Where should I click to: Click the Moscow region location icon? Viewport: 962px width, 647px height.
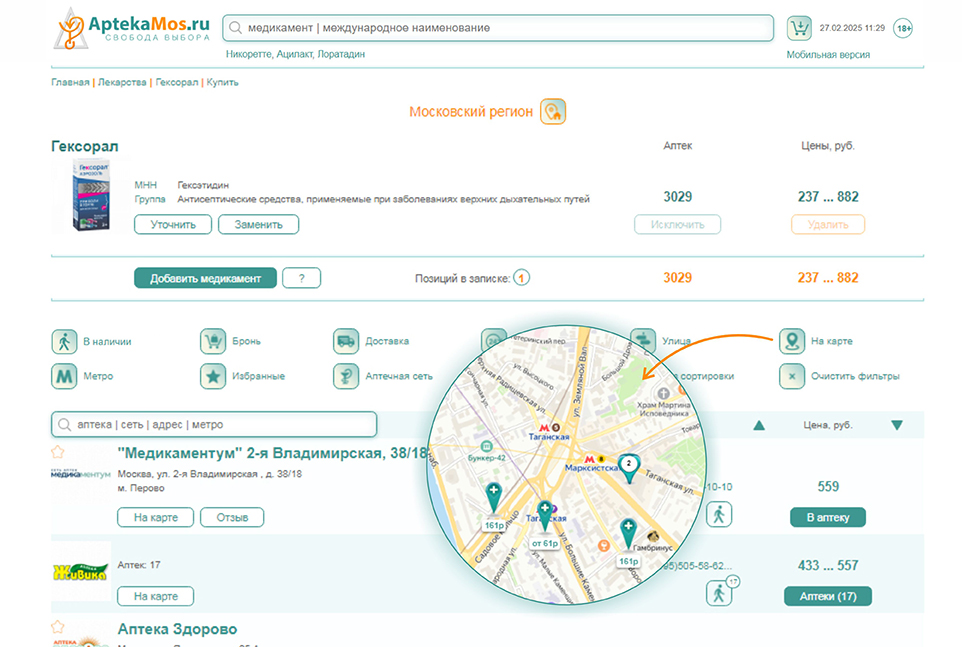coord(553,112)
